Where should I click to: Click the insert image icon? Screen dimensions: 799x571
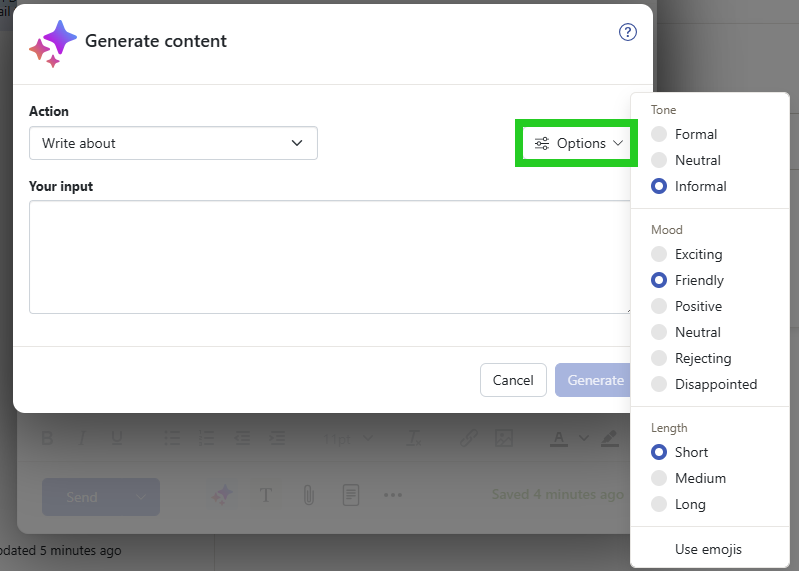coord(504,438)
